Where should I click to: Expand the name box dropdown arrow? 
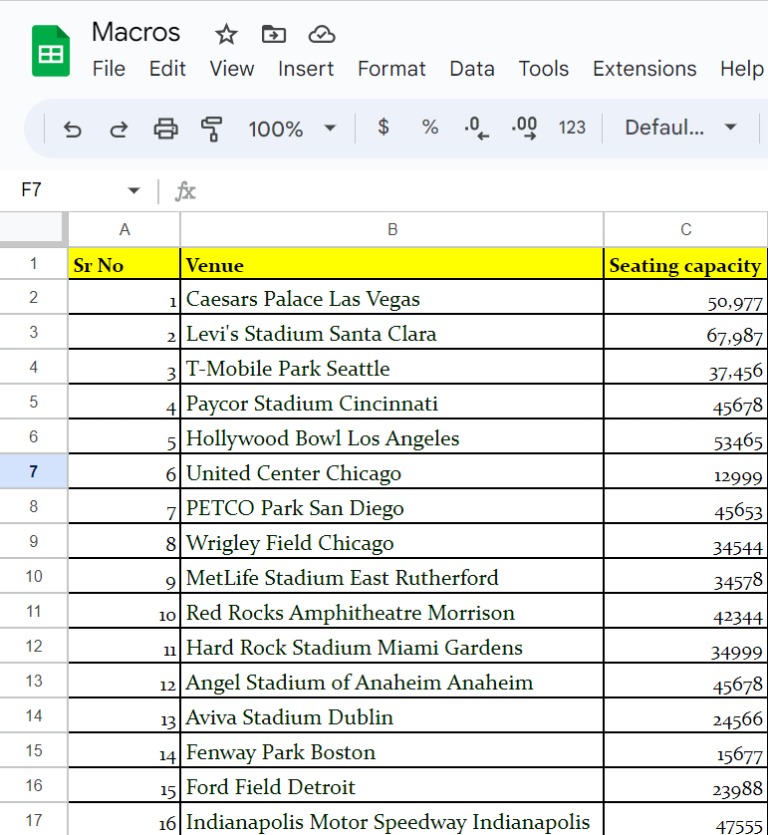point(134,190)
